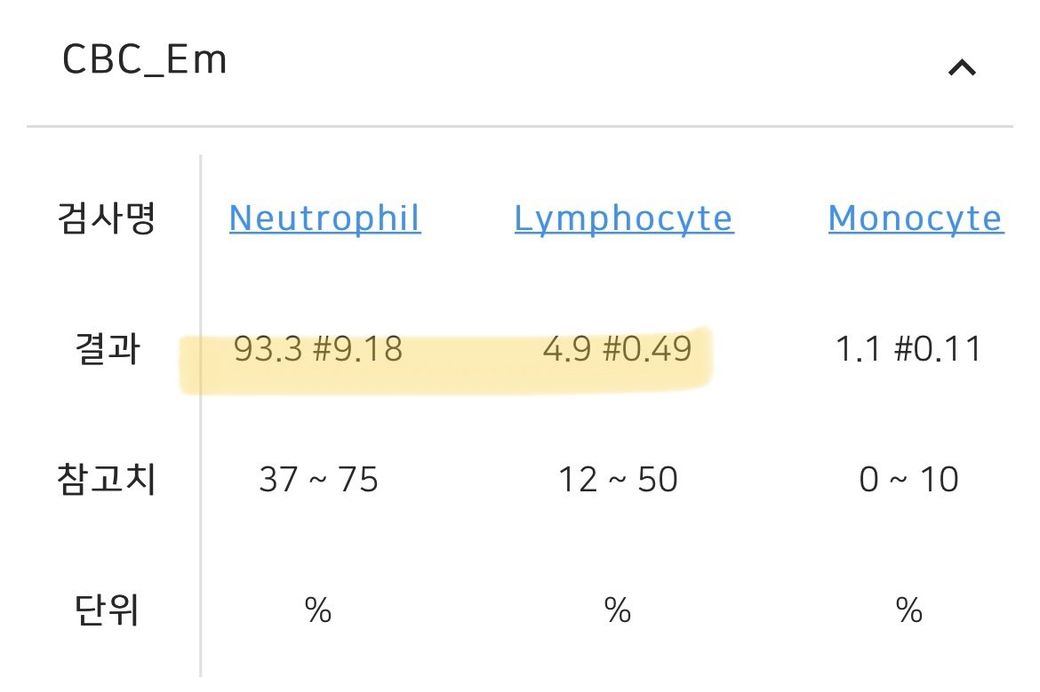1040x692 pixels.
Task: Click the 참고치 row label
Action: click(x=106, y=480)
